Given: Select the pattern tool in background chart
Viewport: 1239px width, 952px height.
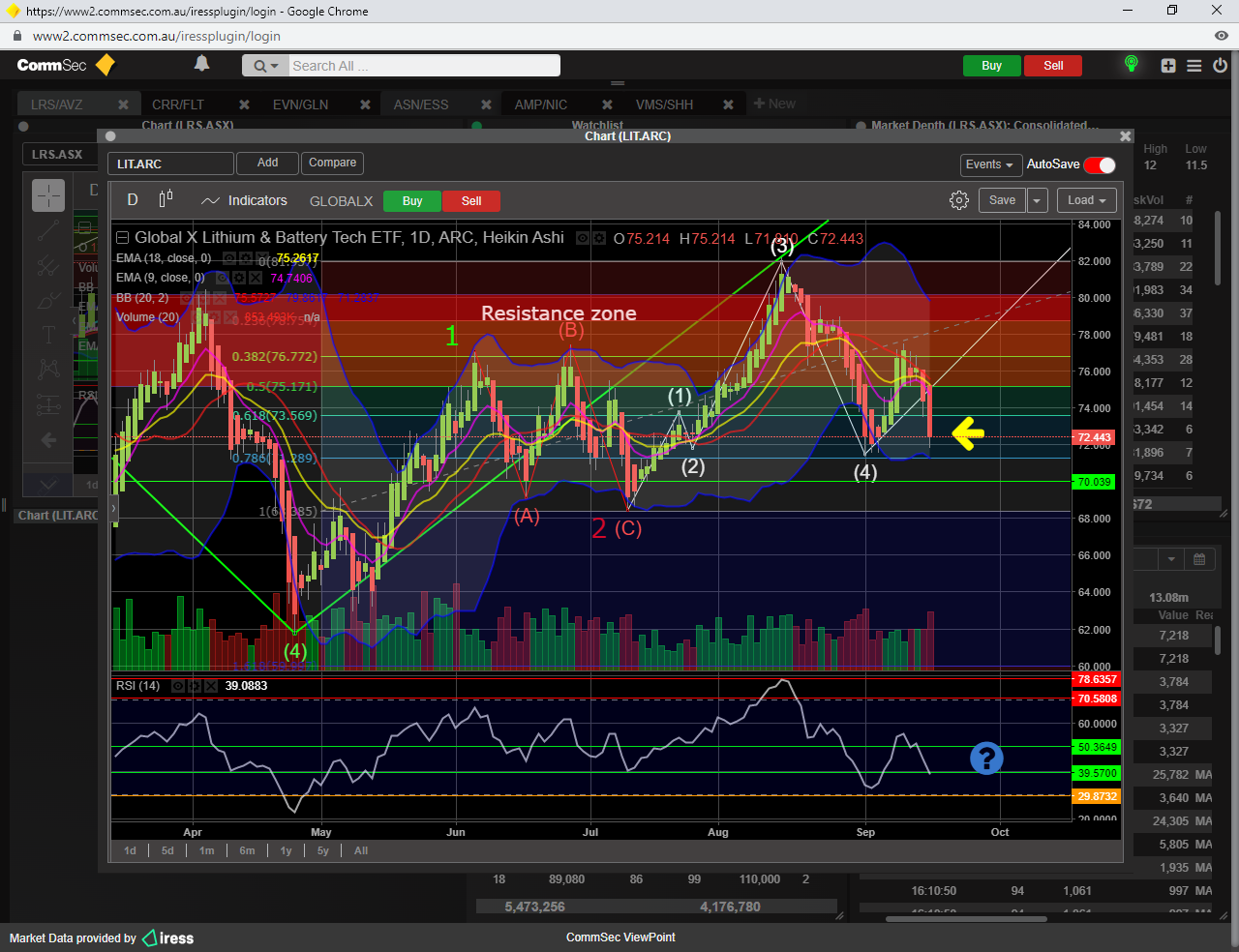Looking at the screenshot, I should click(x=48, y=370).
